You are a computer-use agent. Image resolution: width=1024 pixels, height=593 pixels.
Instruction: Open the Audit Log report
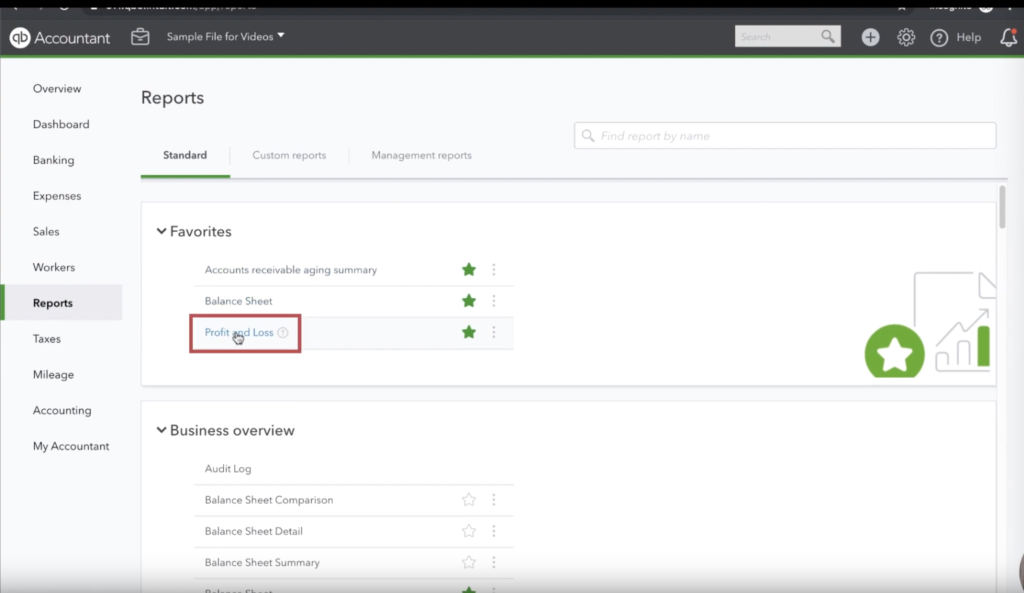point(228,468)
